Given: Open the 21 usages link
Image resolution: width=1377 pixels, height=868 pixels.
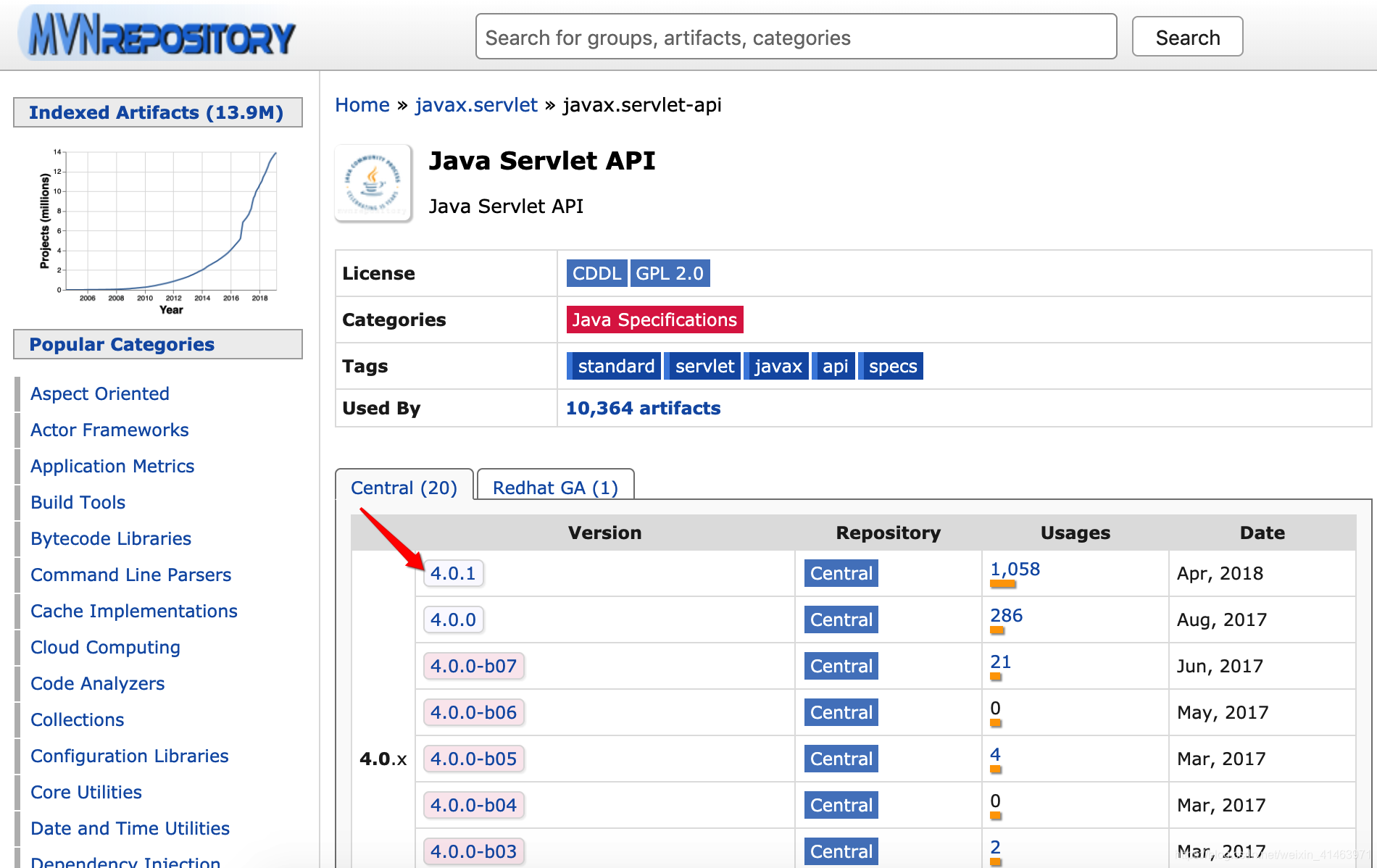Looking at the screenshot, I should [x=1000, y=662].
